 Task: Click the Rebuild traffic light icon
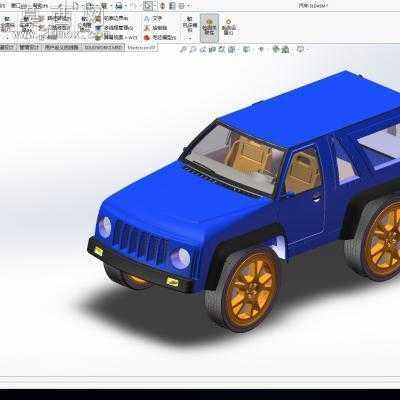tap(162, 6)
